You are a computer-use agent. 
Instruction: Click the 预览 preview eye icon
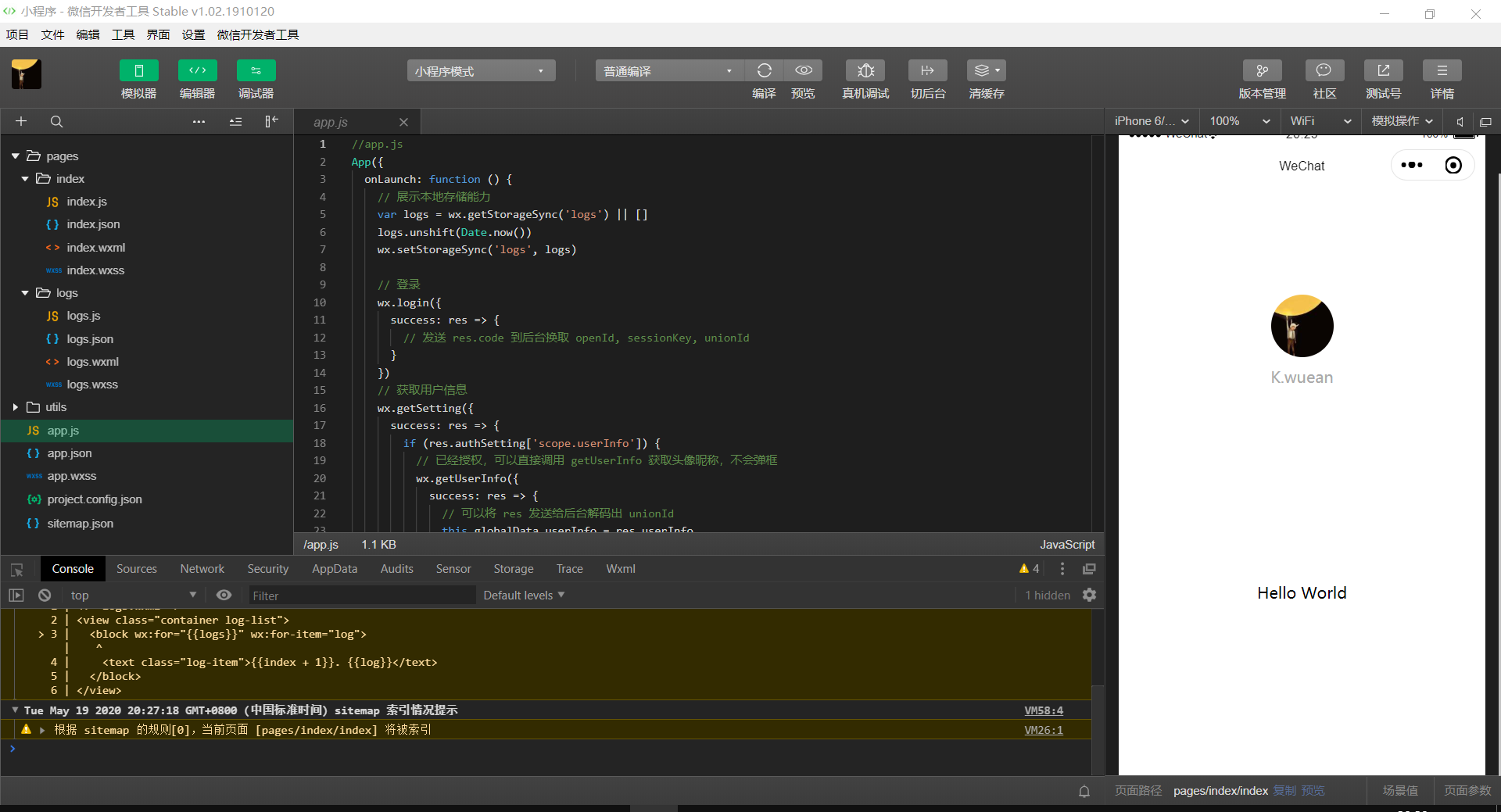(x=804, y=70)
